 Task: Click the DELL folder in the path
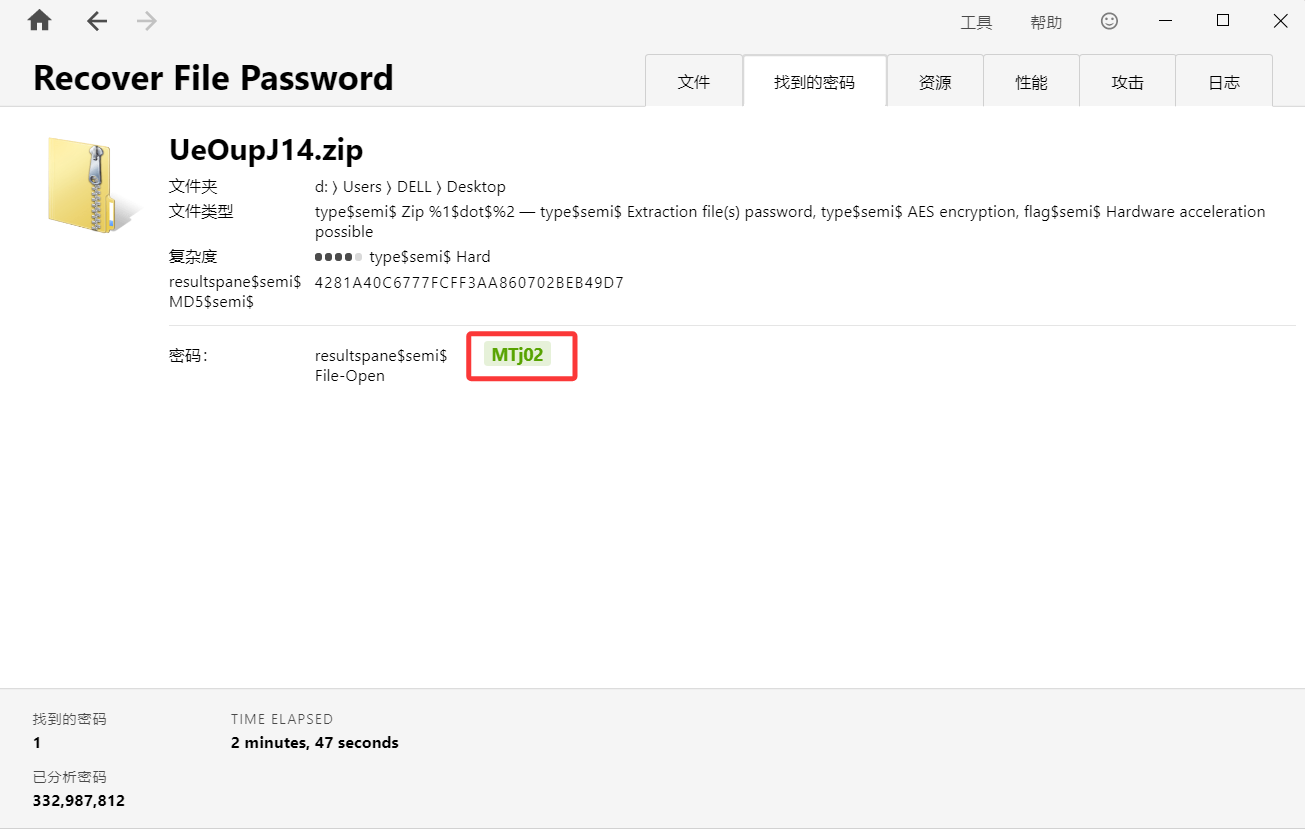(414, 187)
